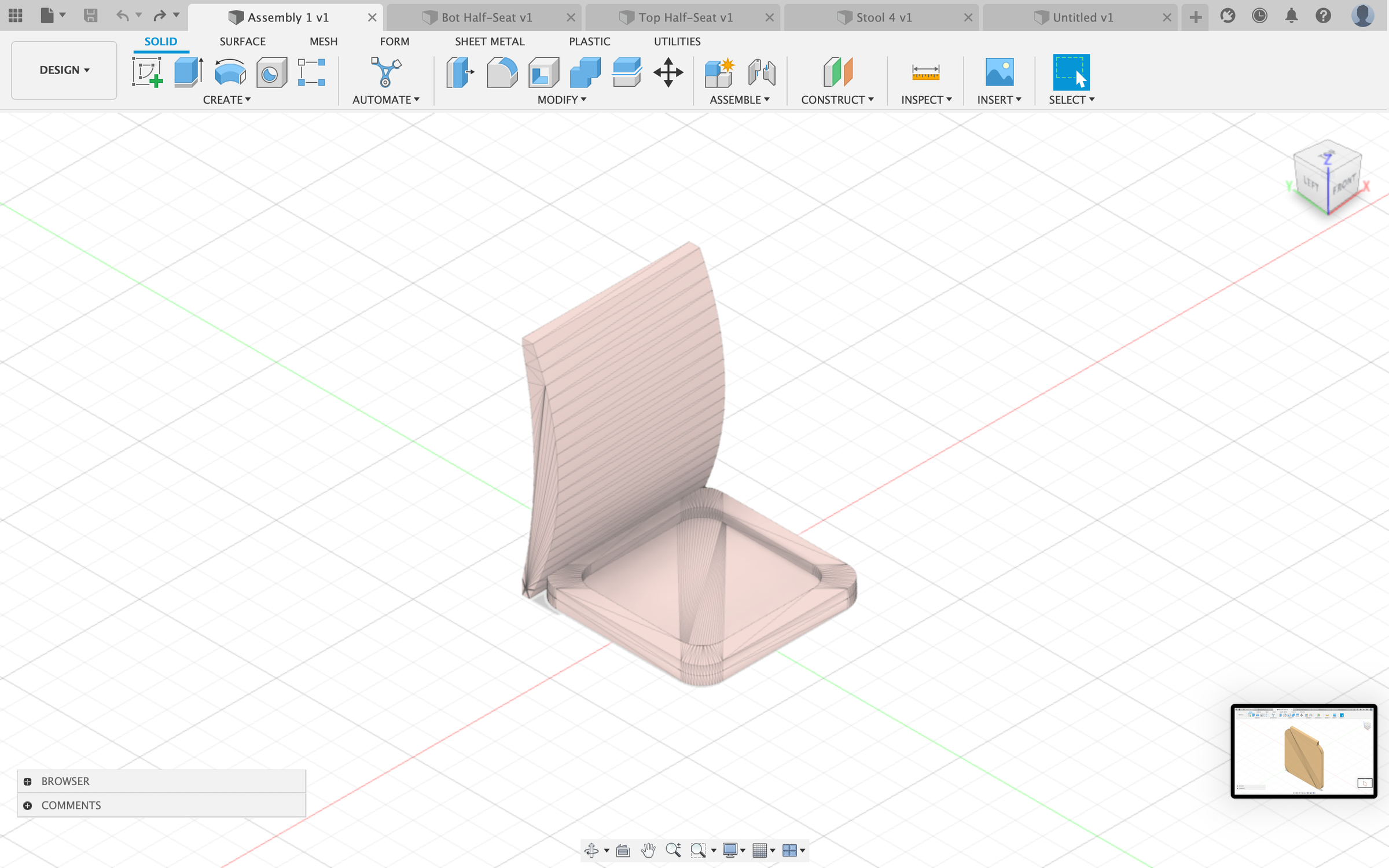
Task: Open the CONSTRUCT dropdown menu
Action: point(837,100)
